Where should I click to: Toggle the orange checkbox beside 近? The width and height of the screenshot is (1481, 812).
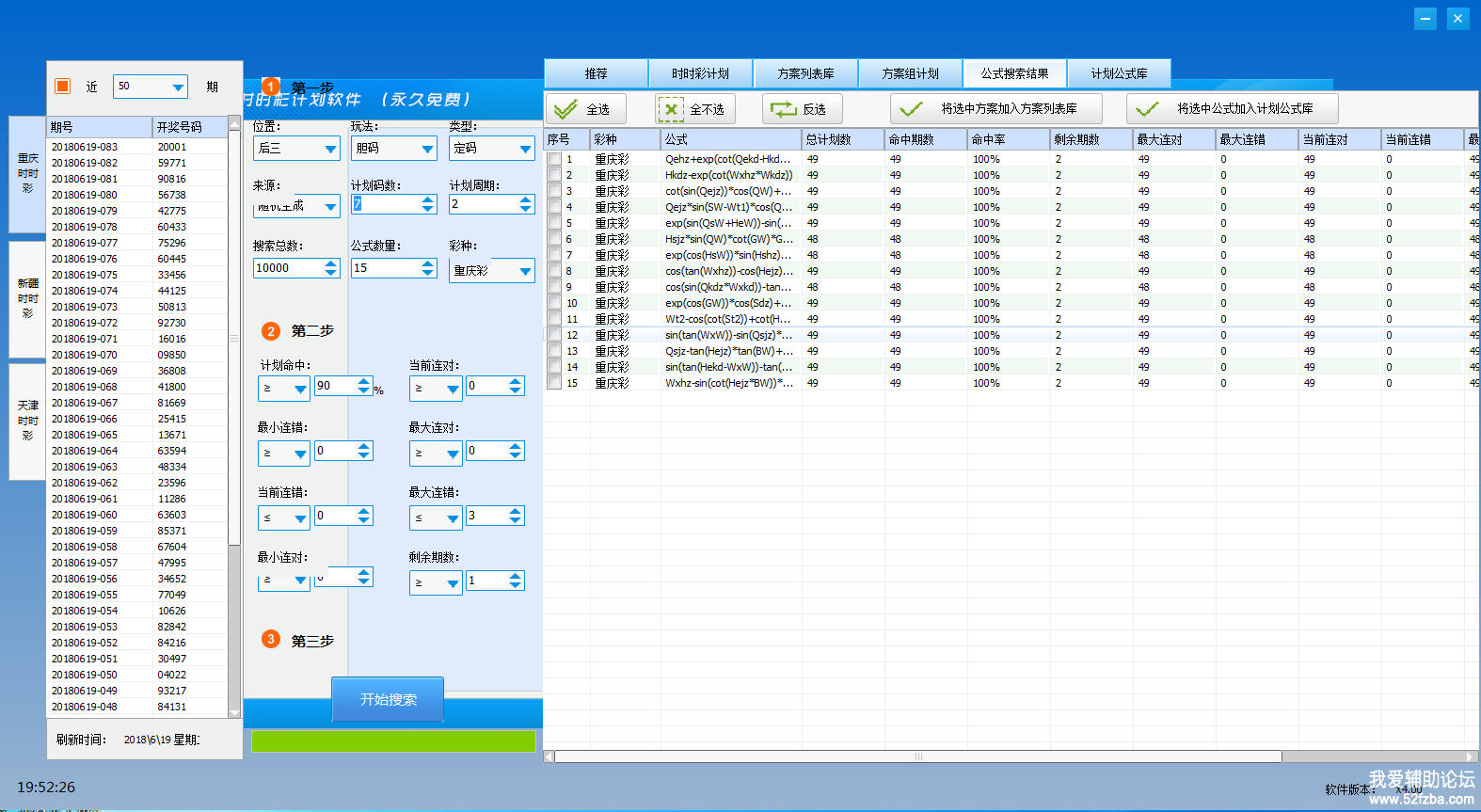[63, 87]
